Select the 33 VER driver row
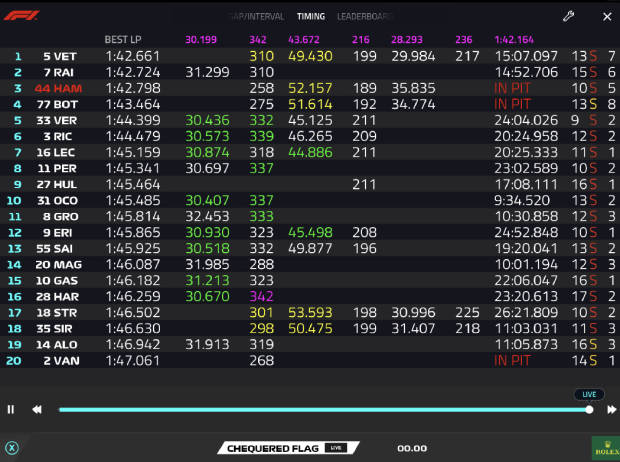The width and height of the screenshot is (620, 462). 310,120
